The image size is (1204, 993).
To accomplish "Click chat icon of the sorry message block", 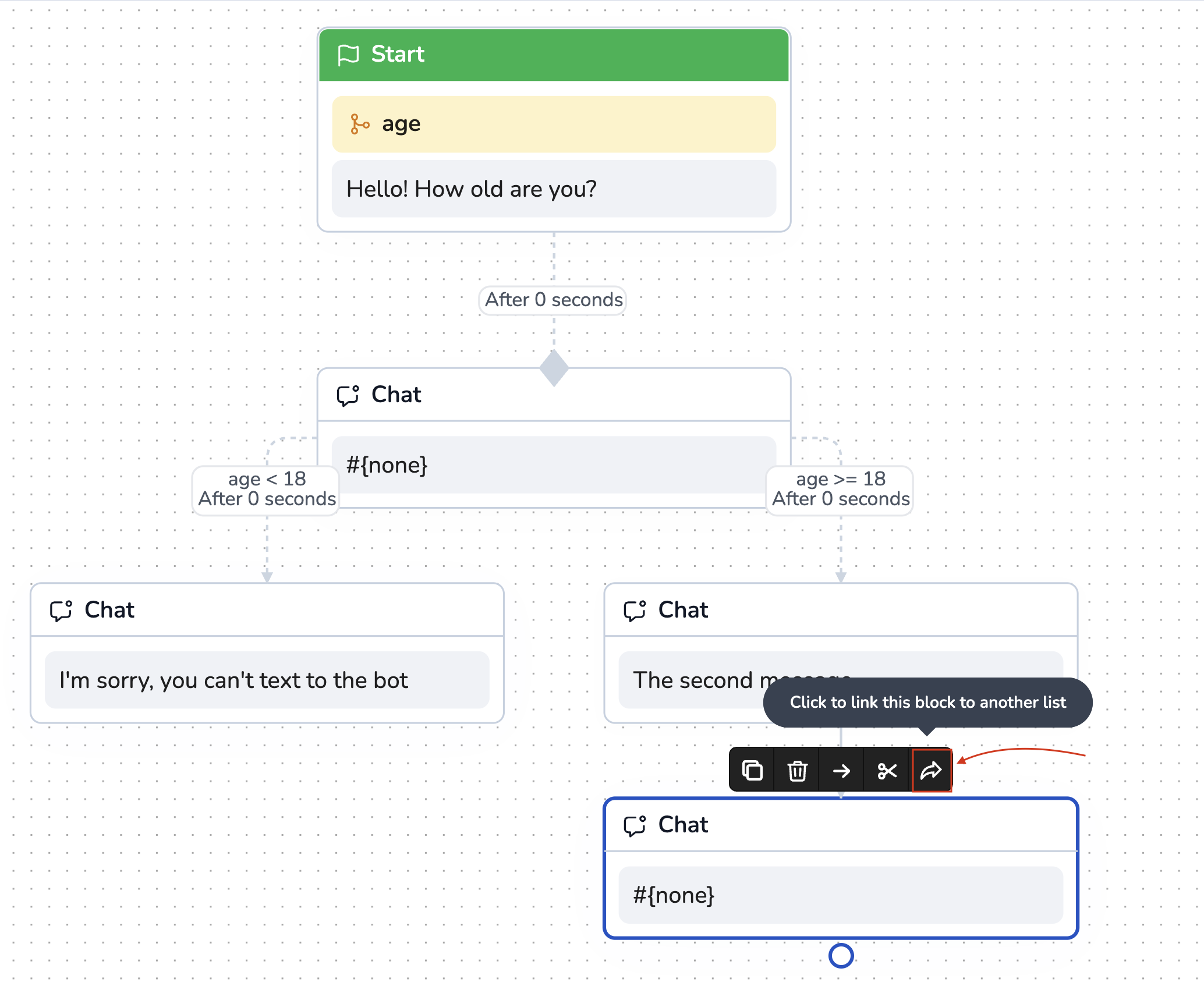I will [61, 611].
